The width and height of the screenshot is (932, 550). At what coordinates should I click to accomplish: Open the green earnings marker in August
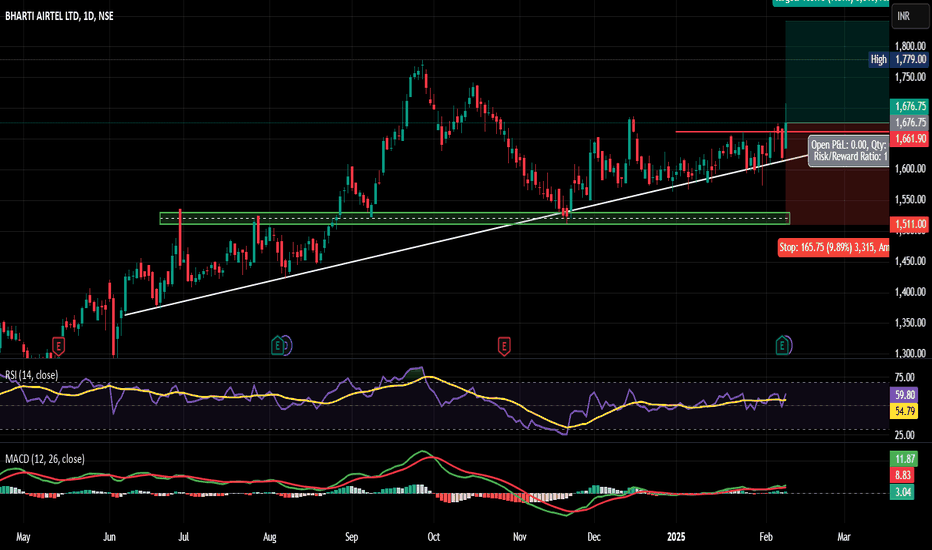278,345
